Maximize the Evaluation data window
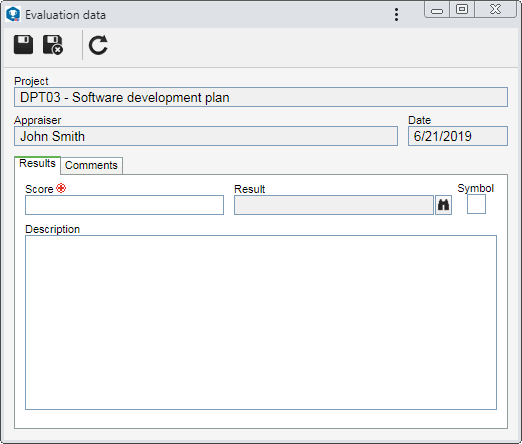The height and width of the screenshot is (444, 522). [462, 9]
